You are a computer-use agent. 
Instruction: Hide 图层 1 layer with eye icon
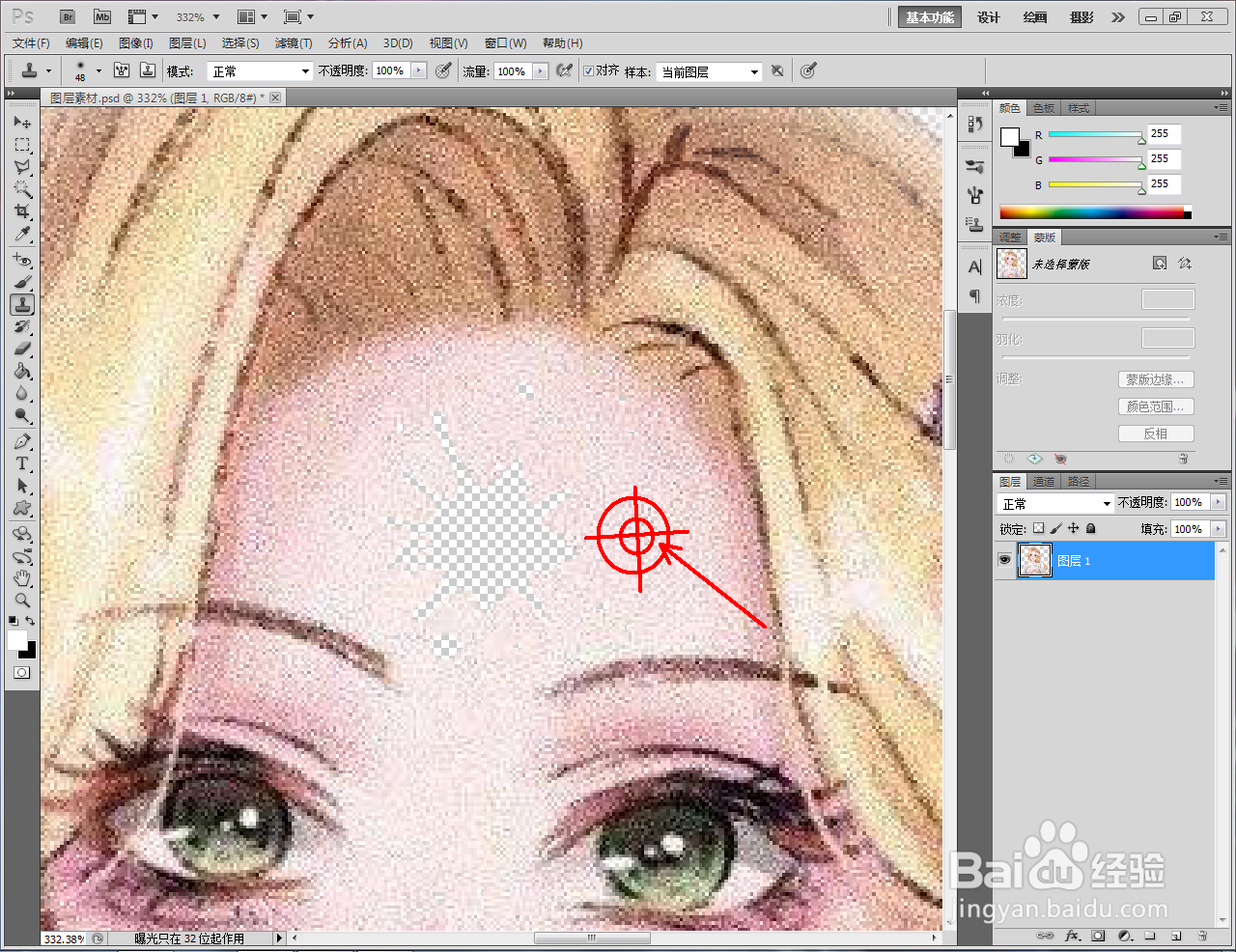click(1004, 560)
